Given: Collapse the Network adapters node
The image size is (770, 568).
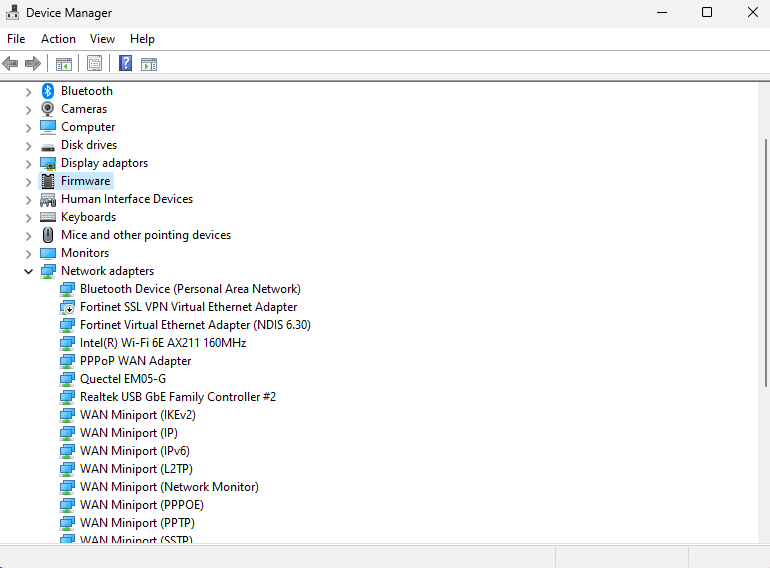Looking at the screenshot, I should click(28, 271).
